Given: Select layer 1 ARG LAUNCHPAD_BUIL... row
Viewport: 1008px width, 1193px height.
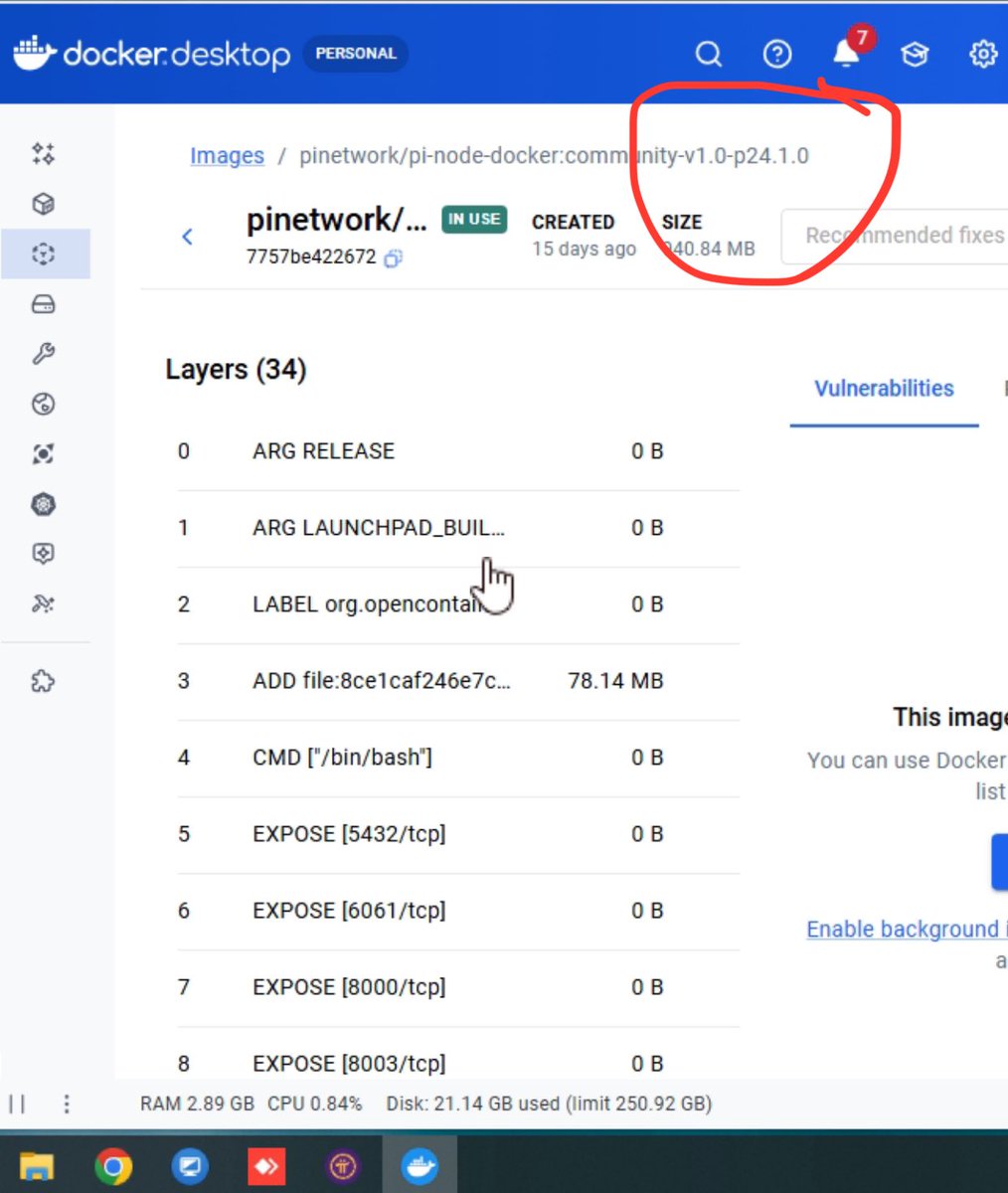Looking at the screenshot, I should pyautogui.click(x=458, y=528).
